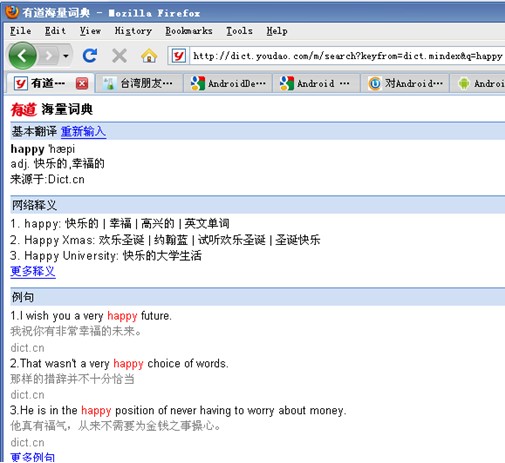
Task: Switch to the AndroidDe... tab
Action: [228, 83]
